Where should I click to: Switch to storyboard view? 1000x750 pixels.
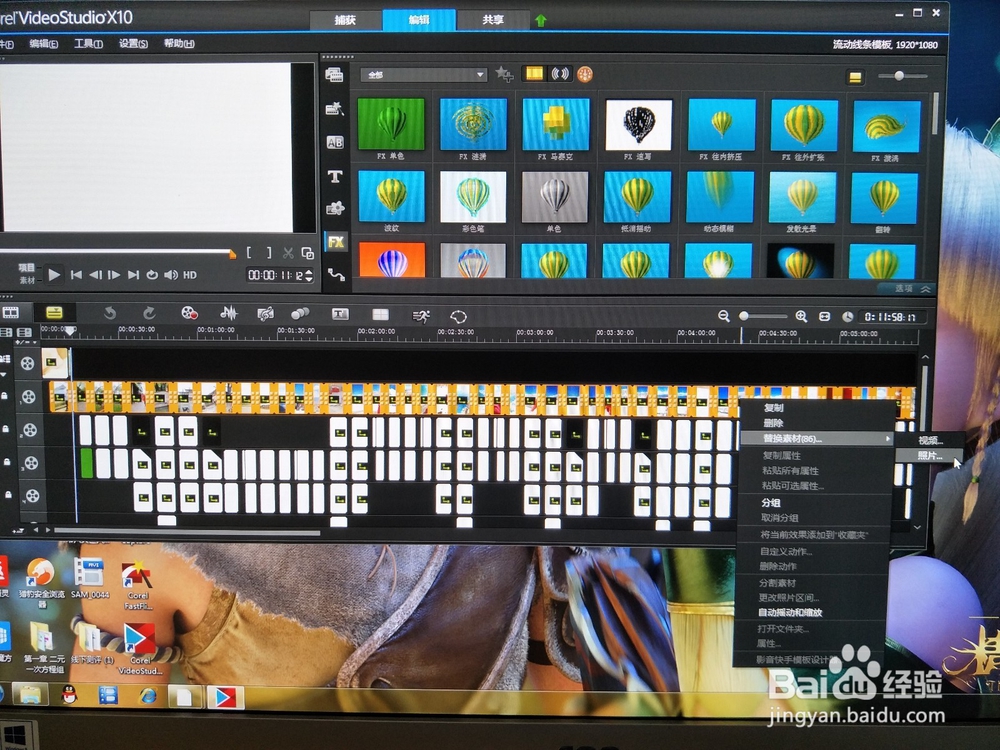click(11, 312)
